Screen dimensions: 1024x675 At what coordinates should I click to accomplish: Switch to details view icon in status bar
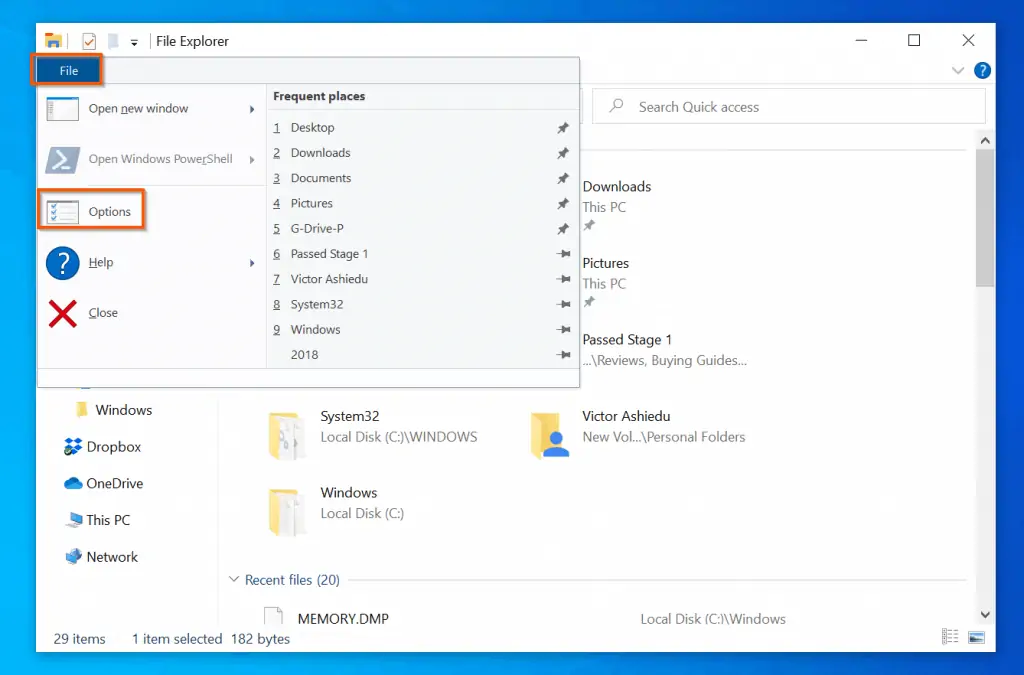[950, 637]
